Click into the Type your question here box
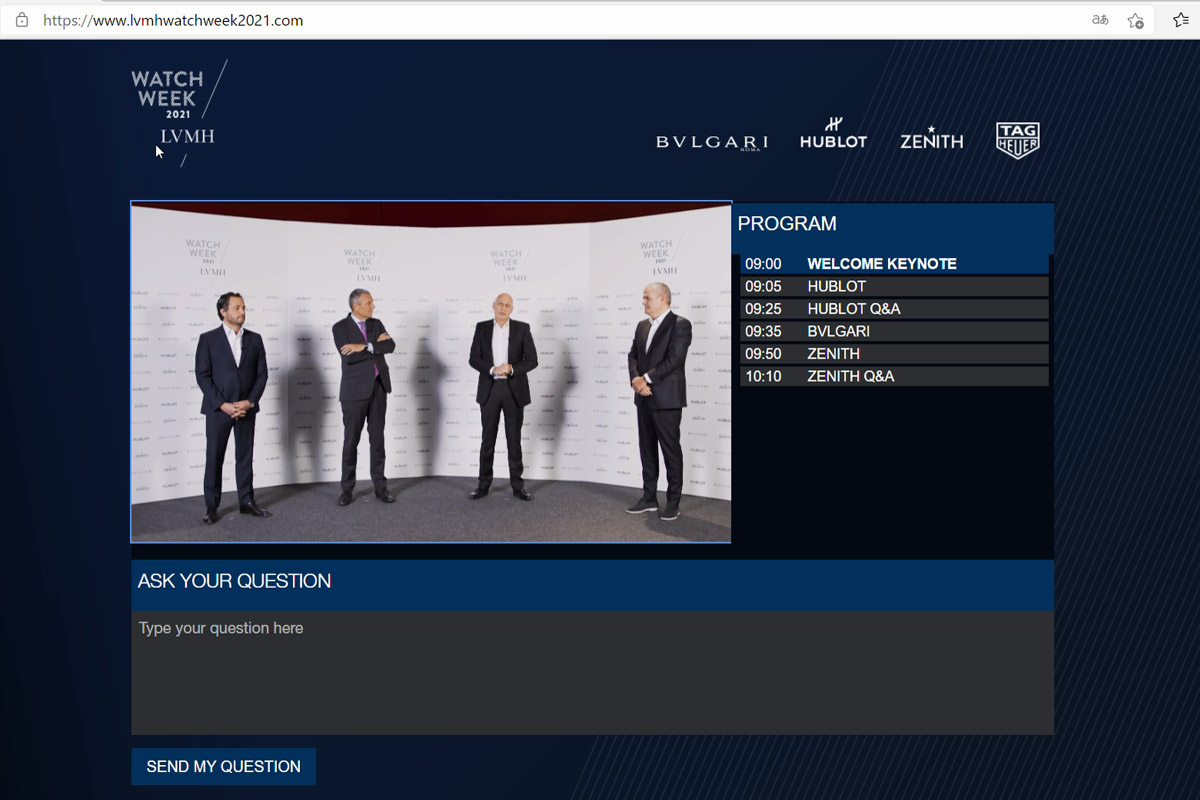This screenshot has width=1200, height=800. (592, 672)
